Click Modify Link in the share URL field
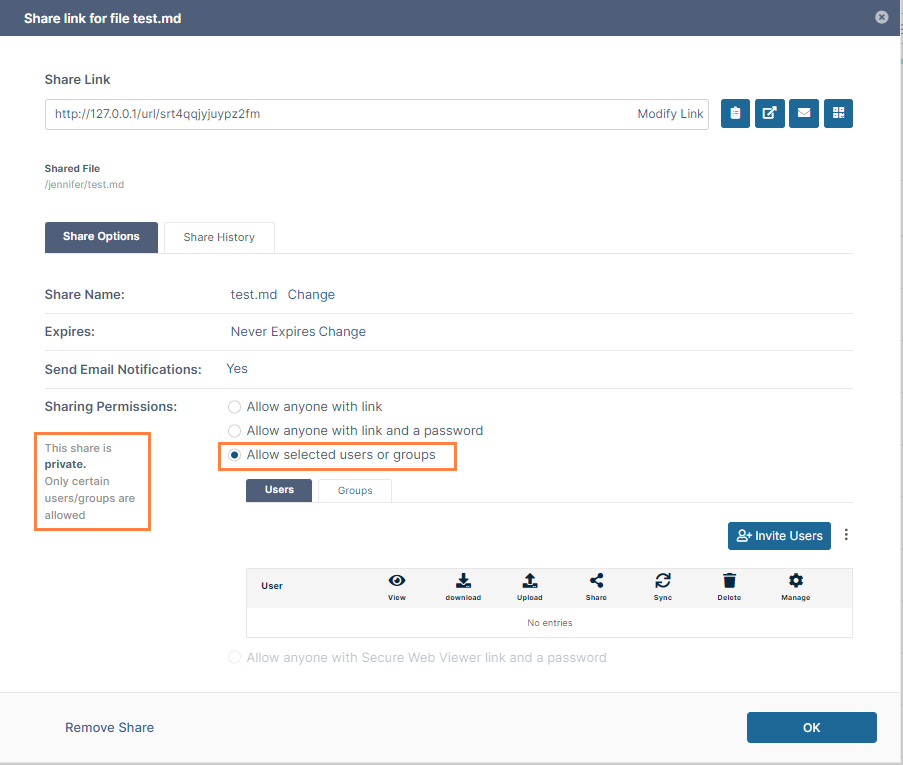The width and height of the screenshot is (903, 765). point(670,114)
